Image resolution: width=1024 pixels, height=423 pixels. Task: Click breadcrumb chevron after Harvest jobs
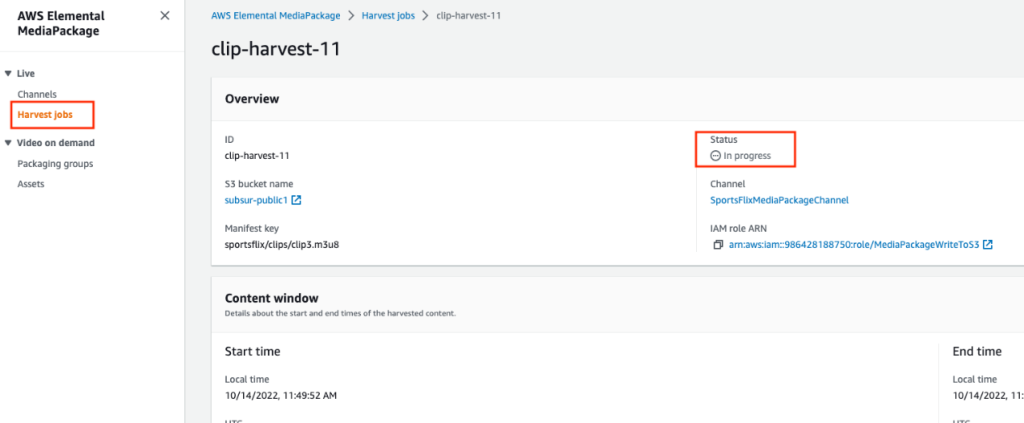(426, 16)
